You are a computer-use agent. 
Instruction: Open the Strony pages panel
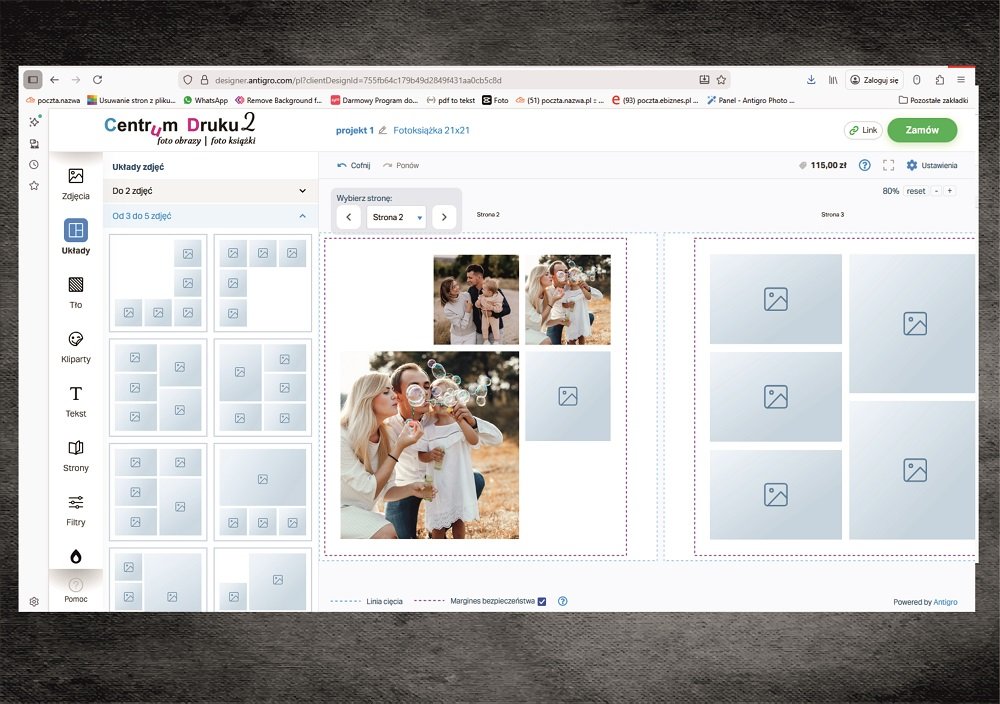(x=75, y=455)
